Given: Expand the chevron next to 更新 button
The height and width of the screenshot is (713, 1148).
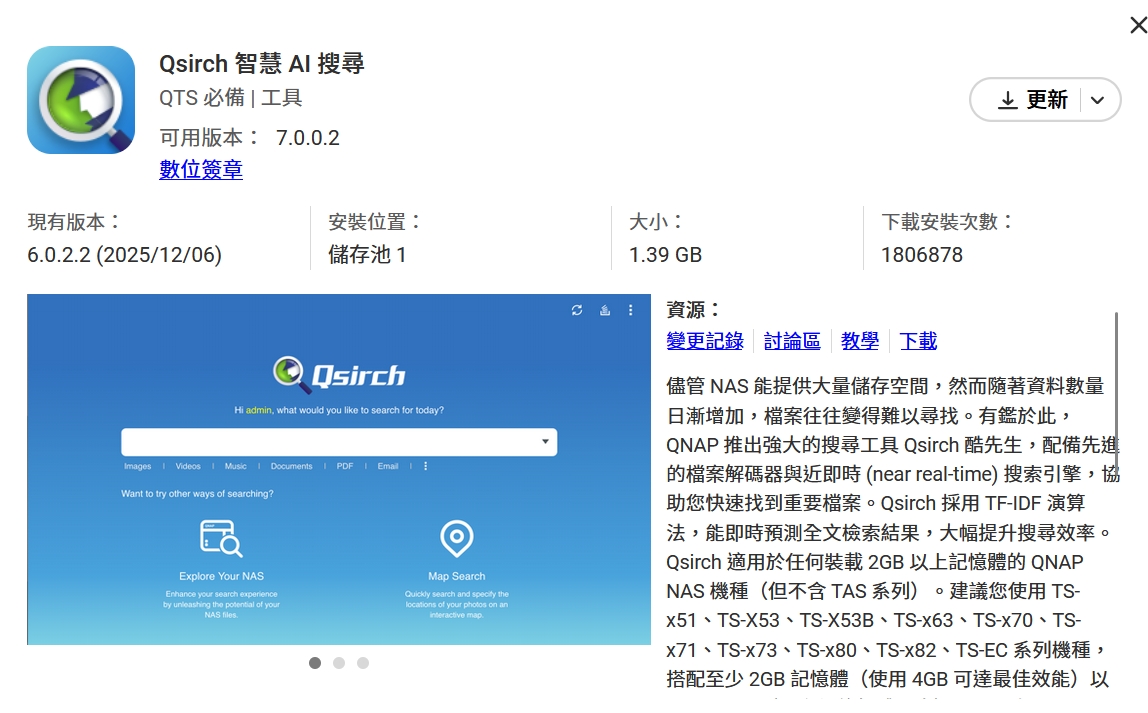Looking at the screenshot, I should pyautogui.click(x=1097, y=100).
